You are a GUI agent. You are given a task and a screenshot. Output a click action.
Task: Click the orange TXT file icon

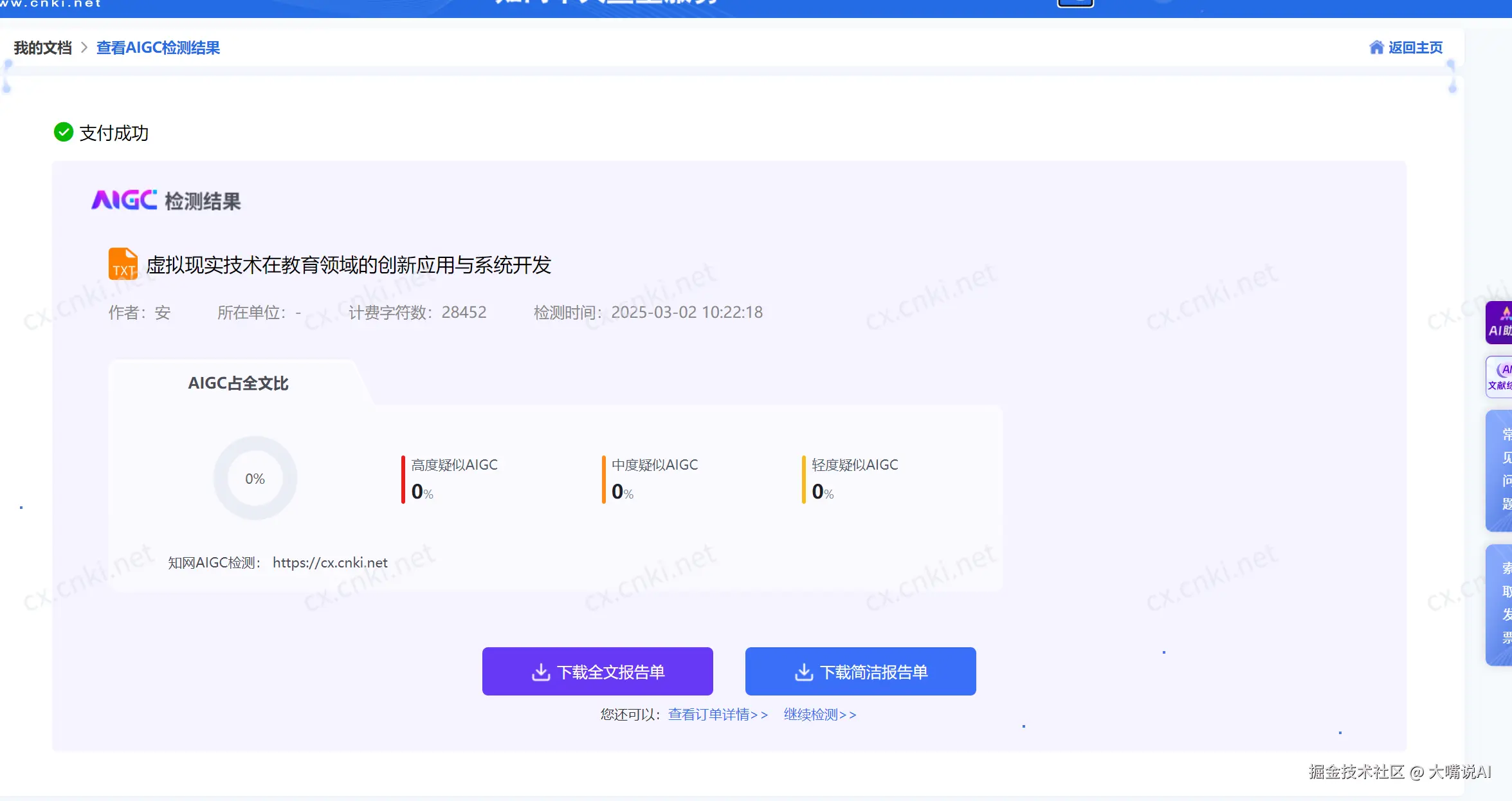coord(123,264)
